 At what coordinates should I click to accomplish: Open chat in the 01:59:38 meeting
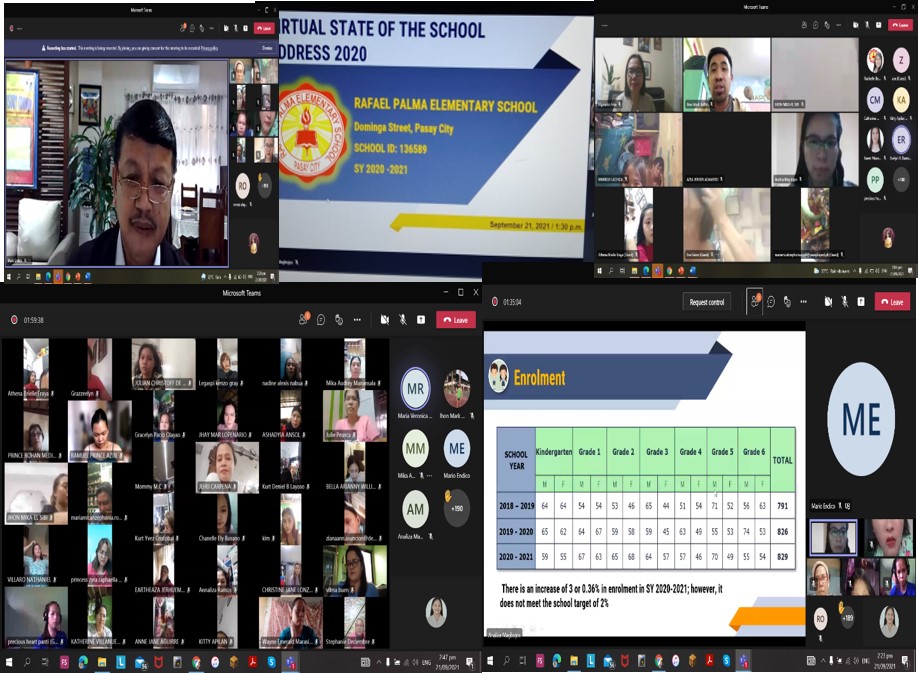(x=321, y=320)
